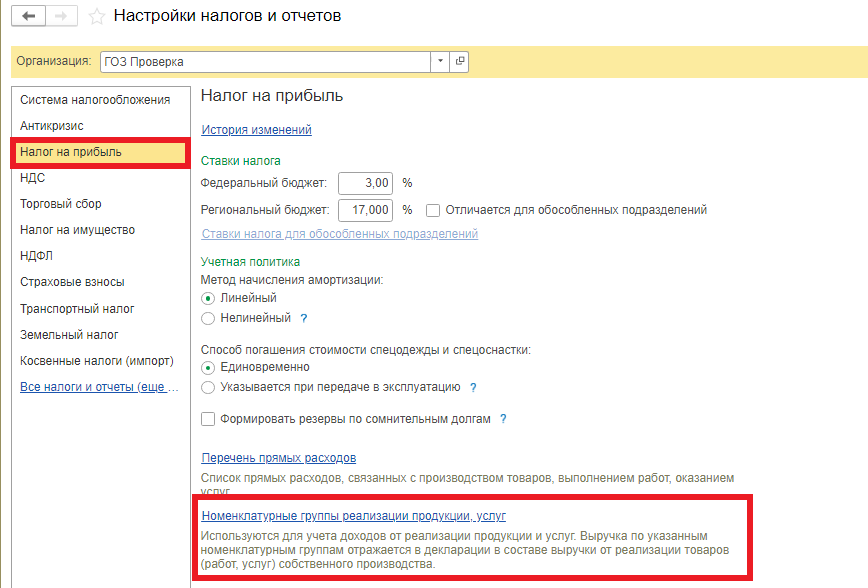Add page to favorites with star icon

[96, 17]
